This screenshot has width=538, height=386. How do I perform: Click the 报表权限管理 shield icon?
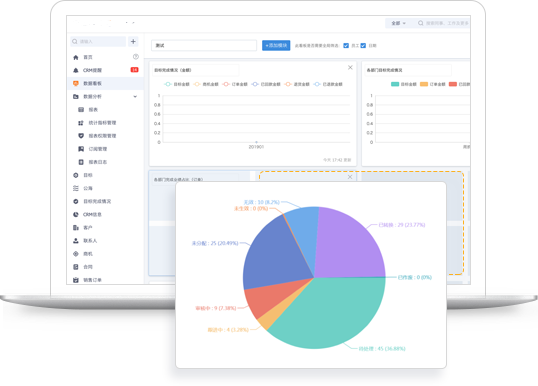click(81, 136)
